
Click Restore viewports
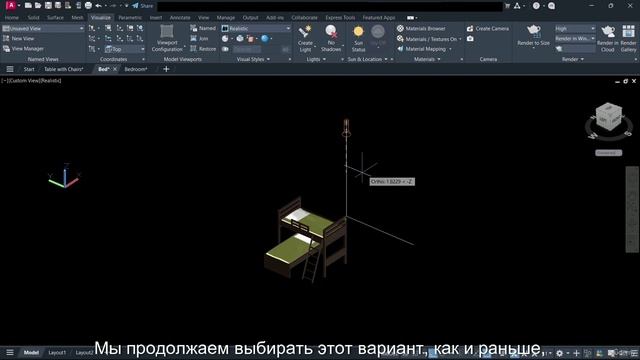(x=203, y=49)
